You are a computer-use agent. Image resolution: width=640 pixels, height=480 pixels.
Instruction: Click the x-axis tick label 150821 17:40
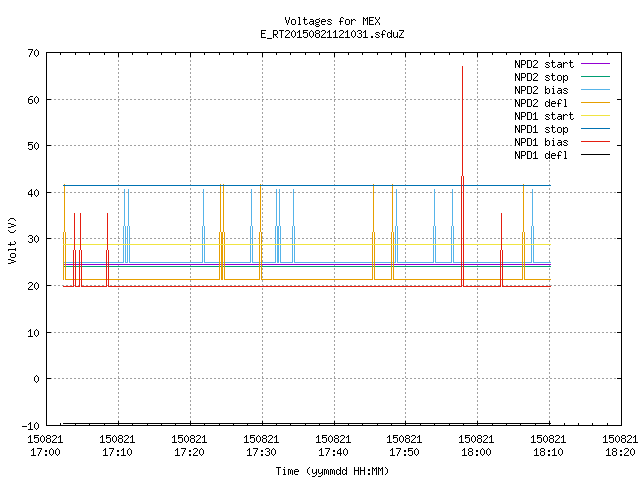coord(333,446)
